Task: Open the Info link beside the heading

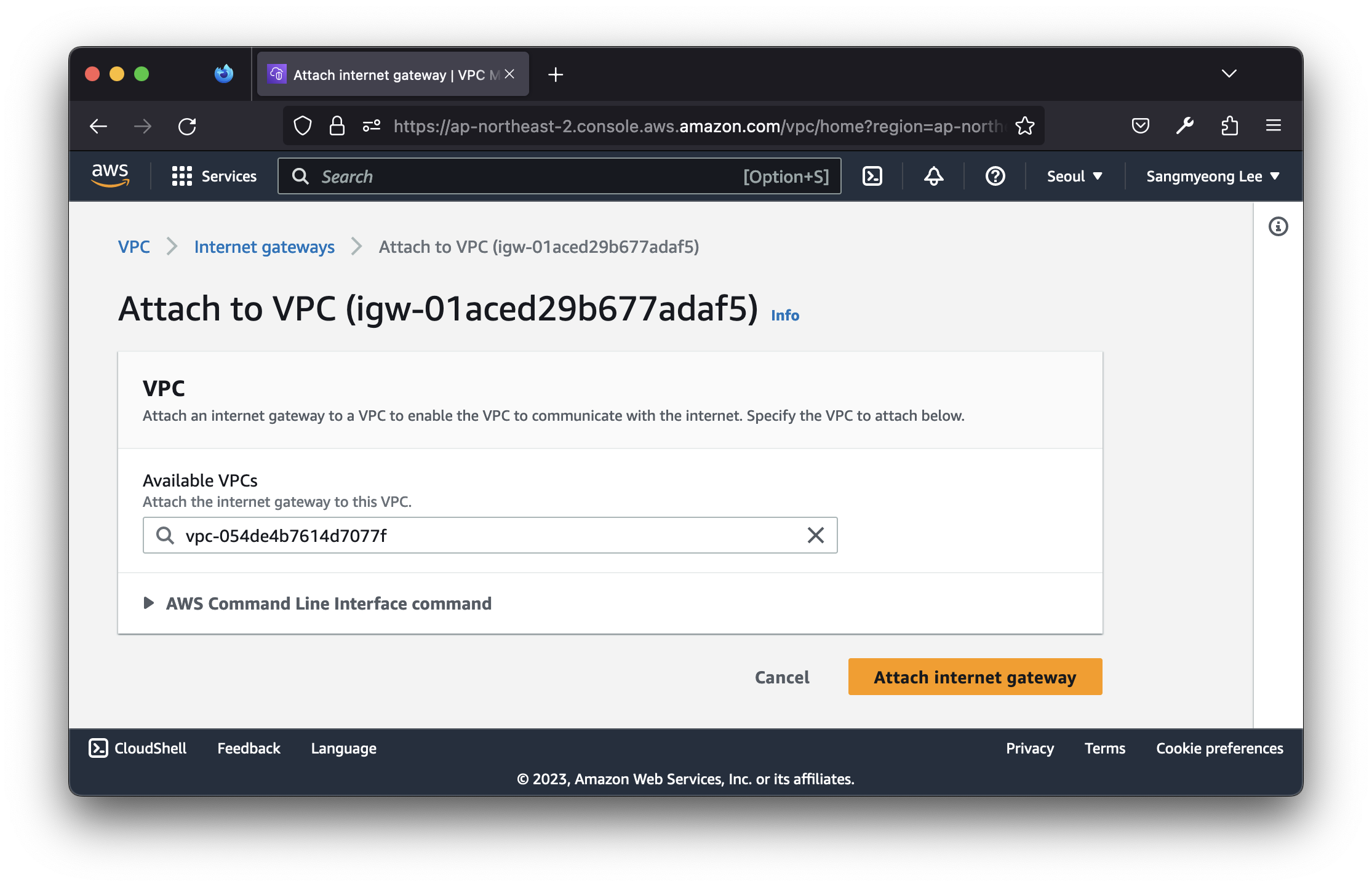Action: click(784, 315)
